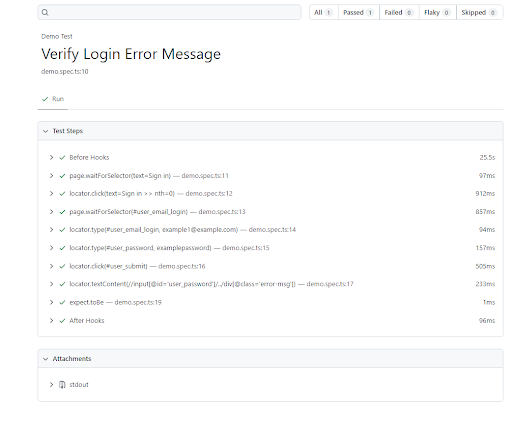Click the 1ms duration value
The width and height of the screenshot is (512, 422).
pyautogui.click(x=489, y=302)
